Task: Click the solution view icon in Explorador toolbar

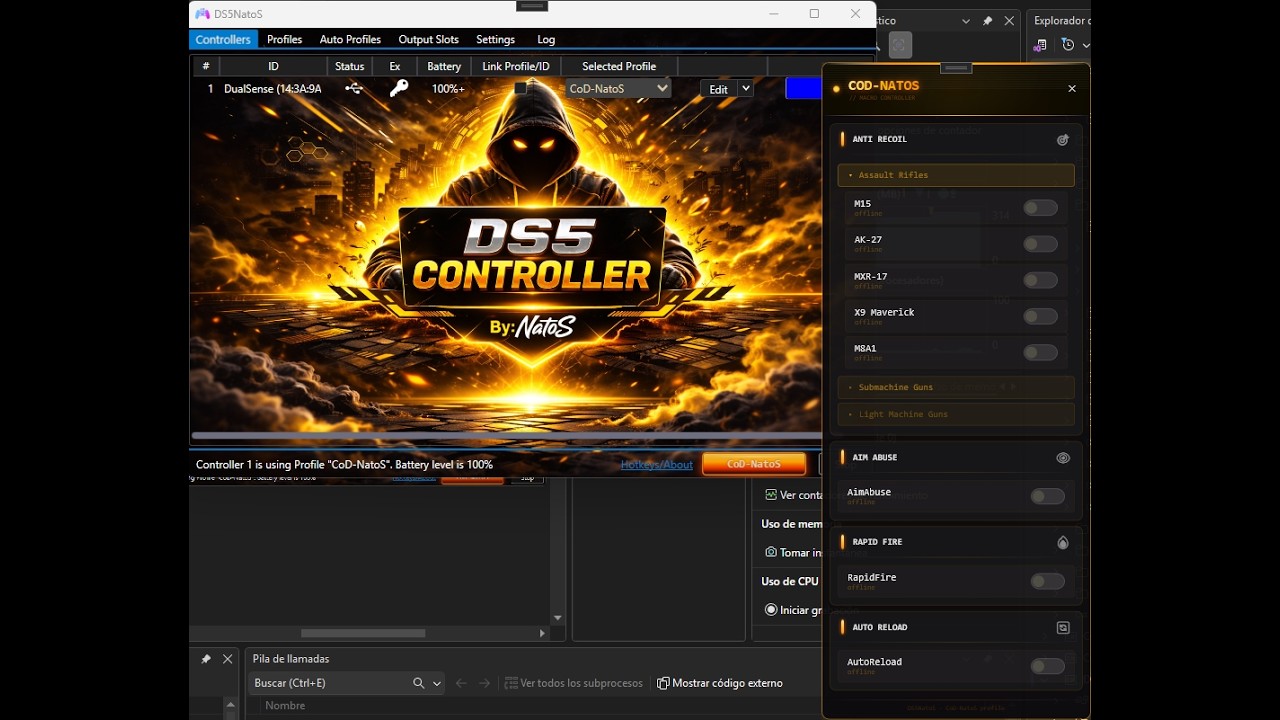Action: coord(1041,45)
